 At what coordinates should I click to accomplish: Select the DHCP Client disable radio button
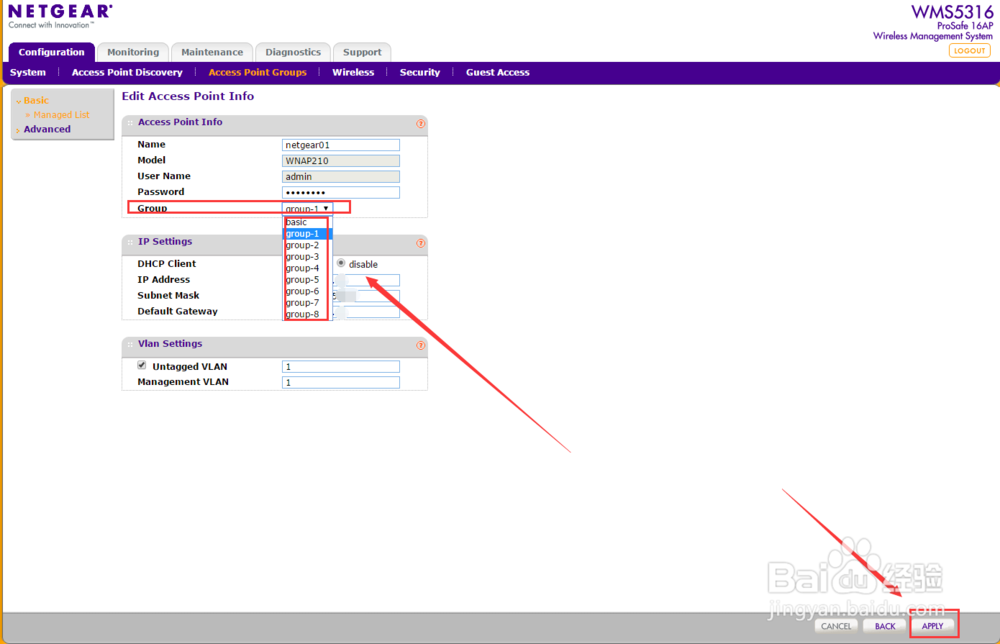[341, 263]
